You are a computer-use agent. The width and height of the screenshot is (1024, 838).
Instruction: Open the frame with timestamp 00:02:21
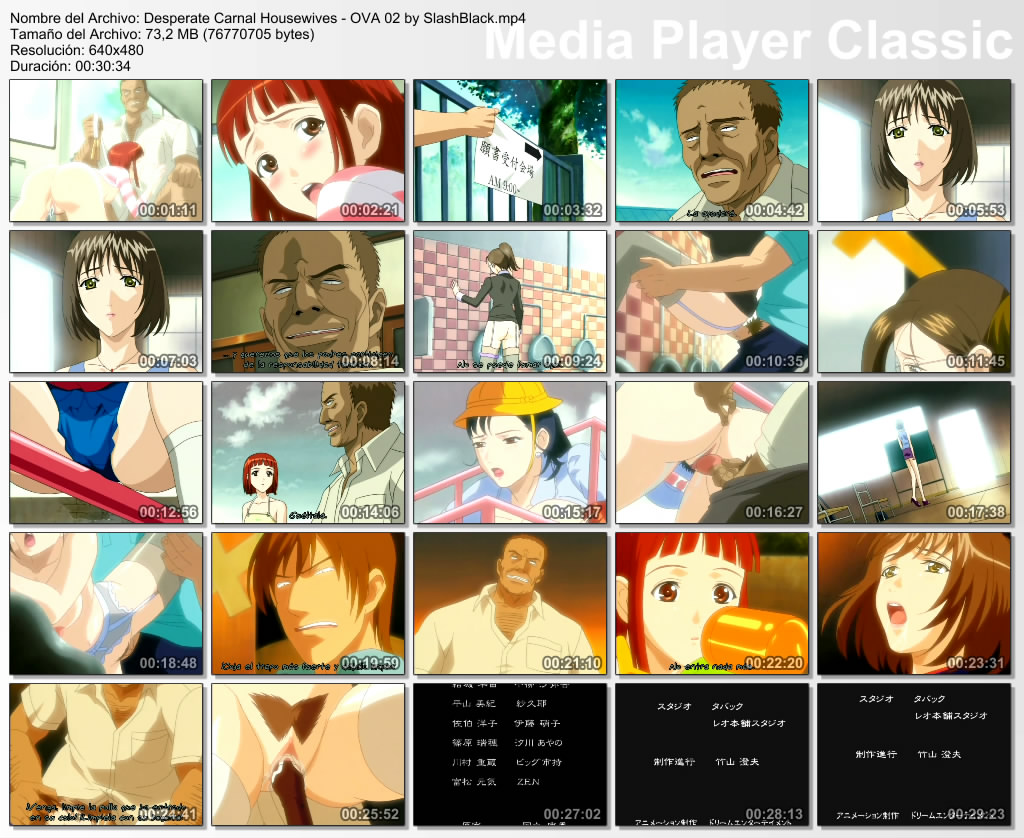click(x=308, y=151)
